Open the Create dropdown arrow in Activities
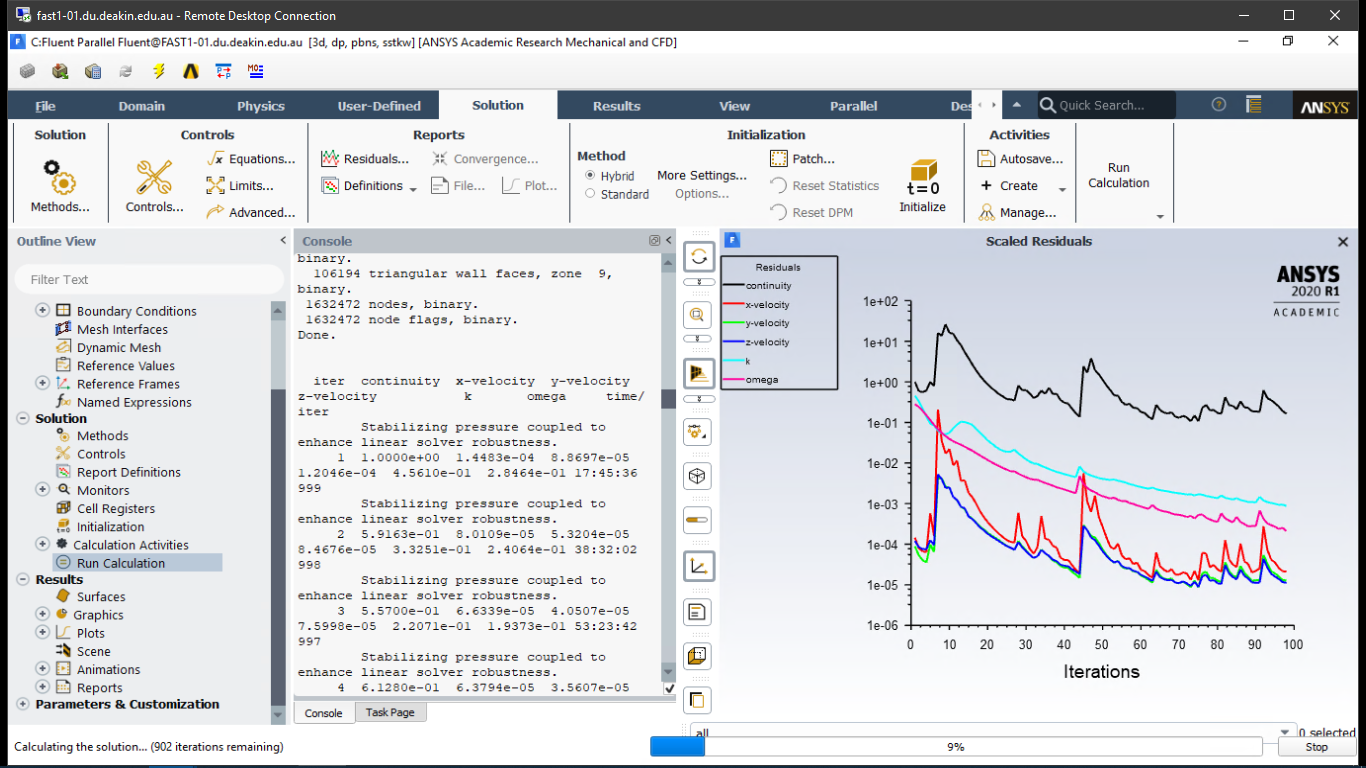Screen dimensions: 1366x768 pyautogui.click(x=1062, y=188)
